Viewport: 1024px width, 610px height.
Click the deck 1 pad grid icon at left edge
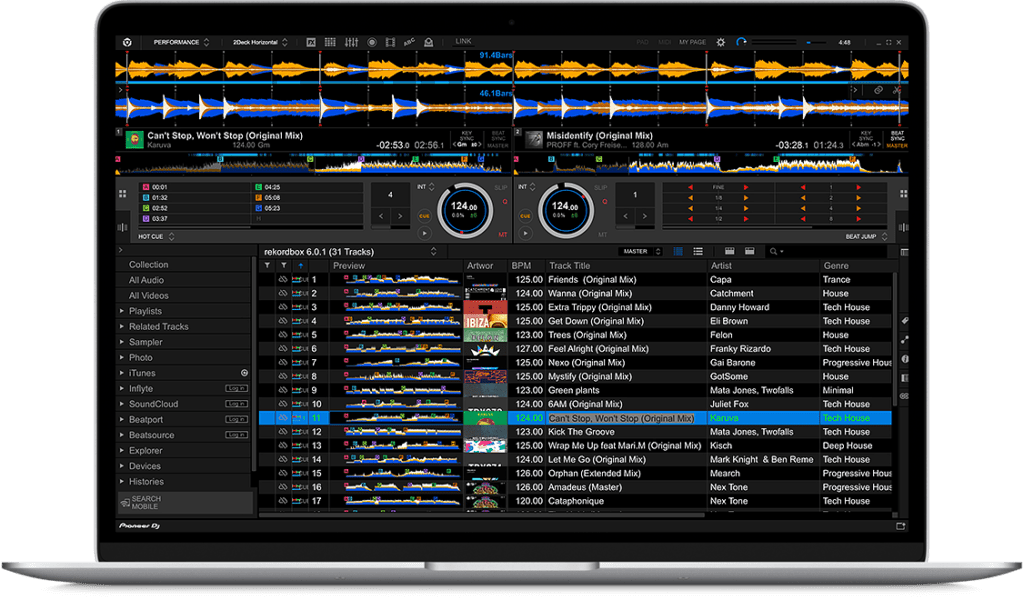click(122, 194)
